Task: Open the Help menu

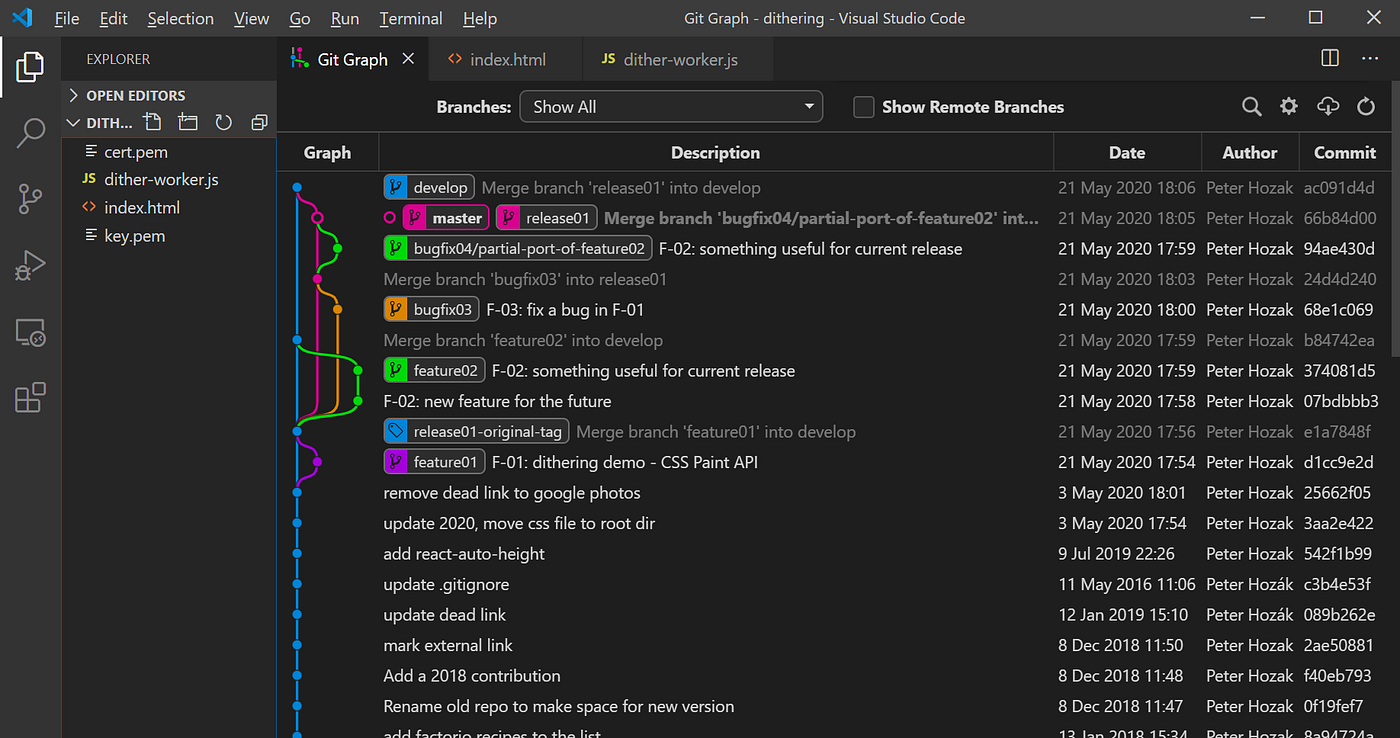Action: click(480, 19)
